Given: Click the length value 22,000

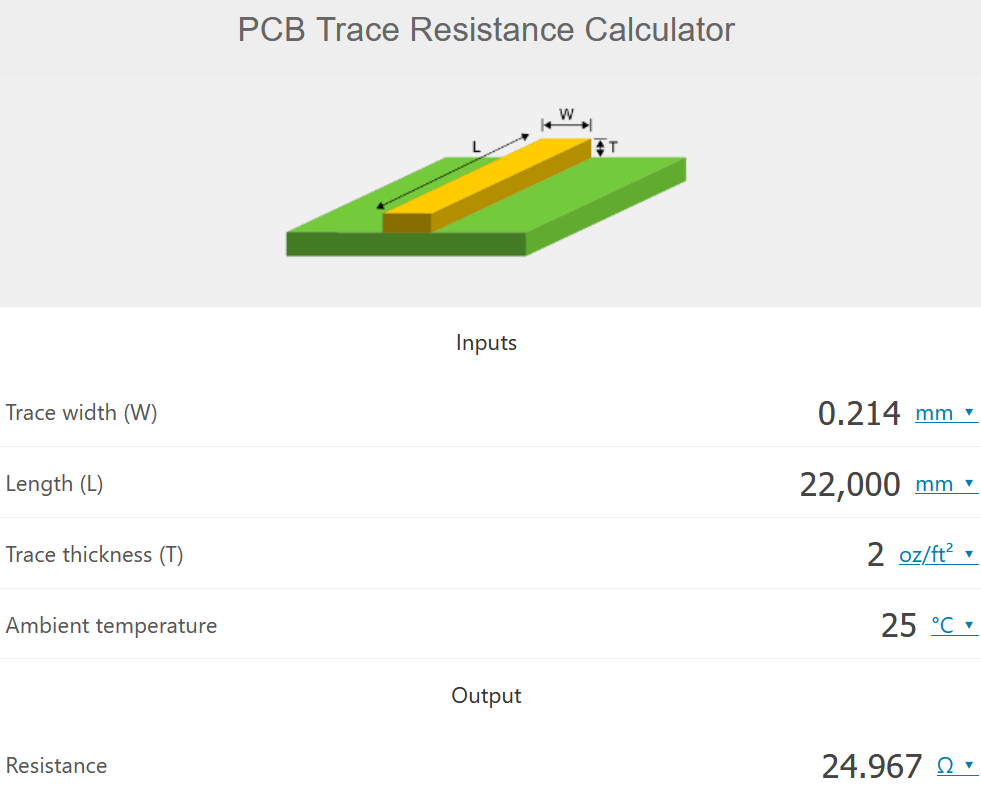Looking at the screenshot, I should click(850, 485).
